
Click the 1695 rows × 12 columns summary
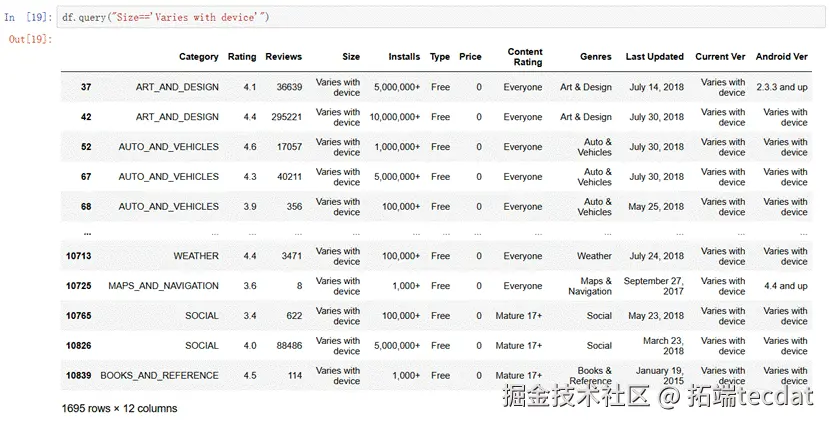pyautogui.click(x=119, y=409)
